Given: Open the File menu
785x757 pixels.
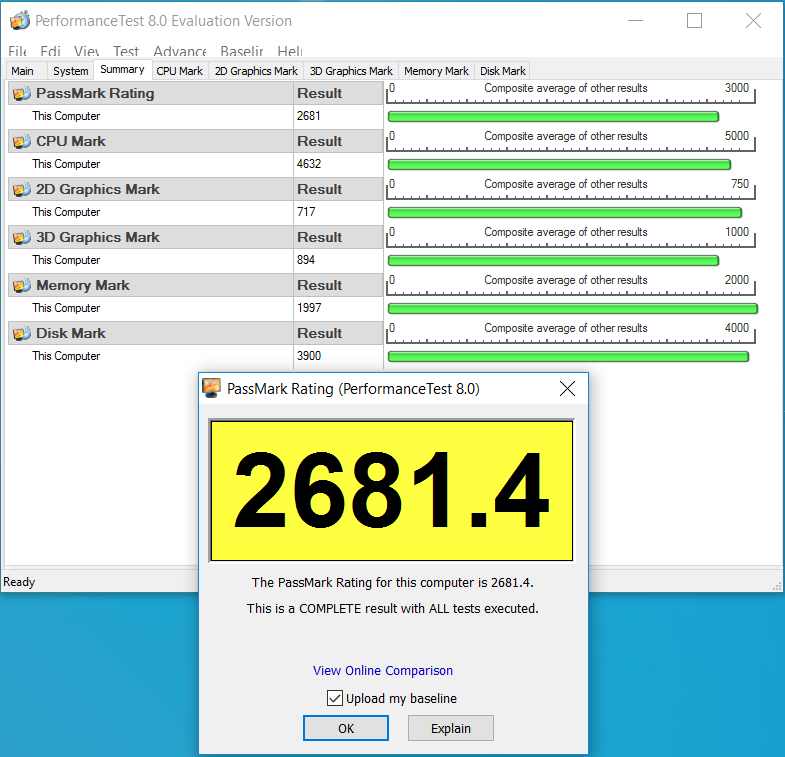Looking at the screenshot, I should tap(17, 51).
